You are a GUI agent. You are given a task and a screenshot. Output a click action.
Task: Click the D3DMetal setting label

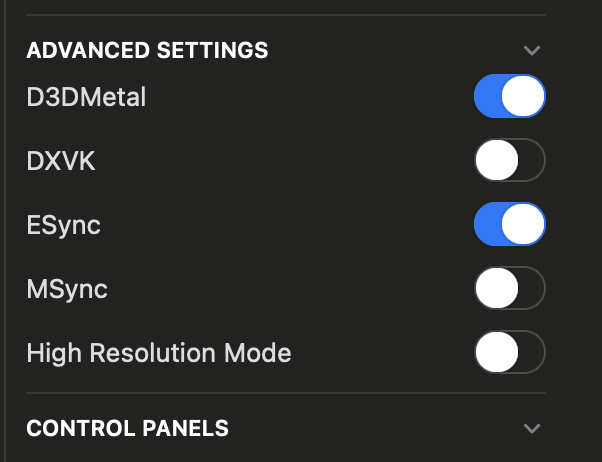point(86,97)
